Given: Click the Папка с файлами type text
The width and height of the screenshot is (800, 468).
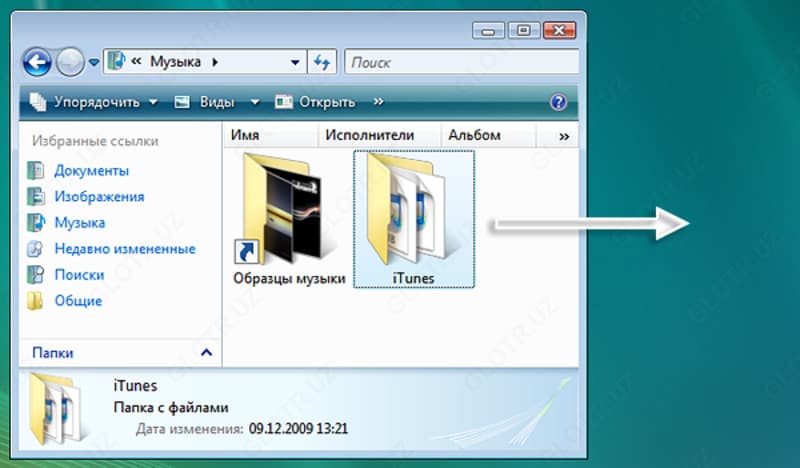Looking at the screenshot, I should [x=171, y=408].
